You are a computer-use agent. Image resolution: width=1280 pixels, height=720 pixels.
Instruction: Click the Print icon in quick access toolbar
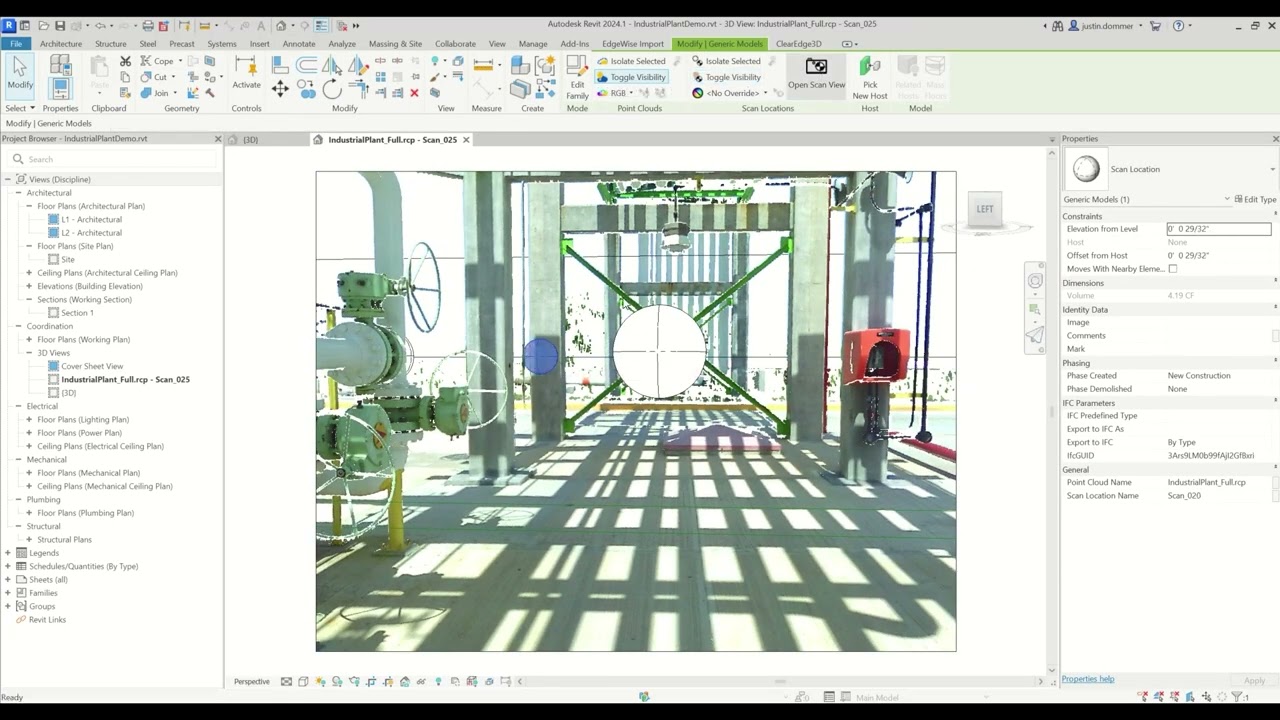pos(148,26)
